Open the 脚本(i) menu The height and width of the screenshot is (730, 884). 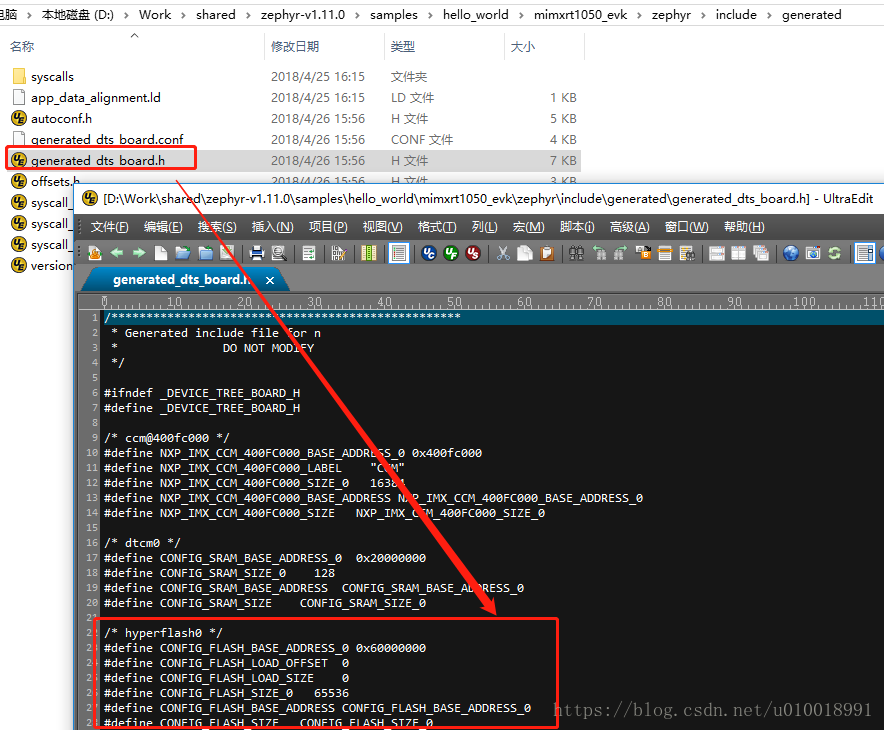pos(577,227)
